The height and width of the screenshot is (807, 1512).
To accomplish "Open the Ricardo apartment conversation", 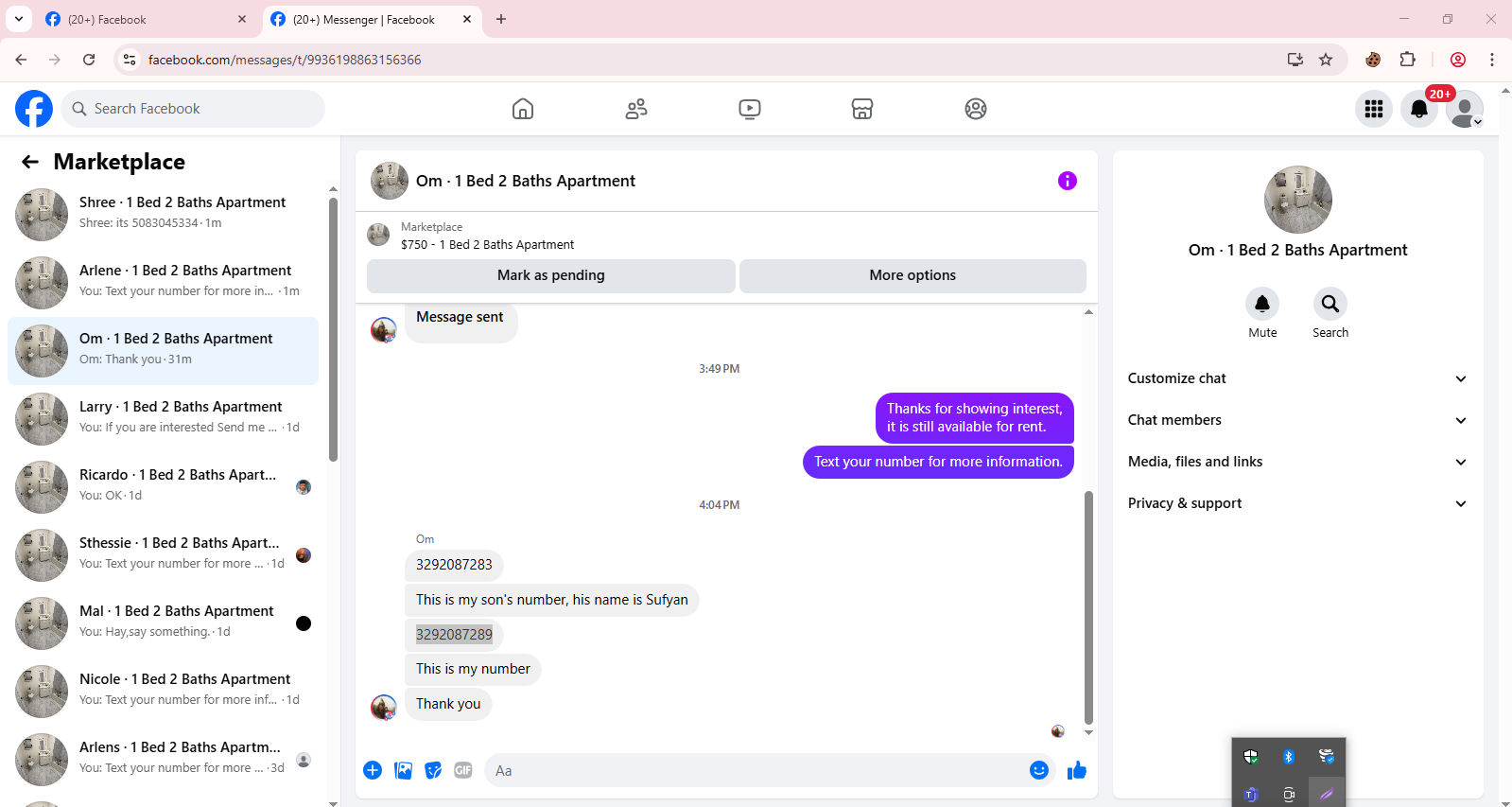I will pos(163,487).
